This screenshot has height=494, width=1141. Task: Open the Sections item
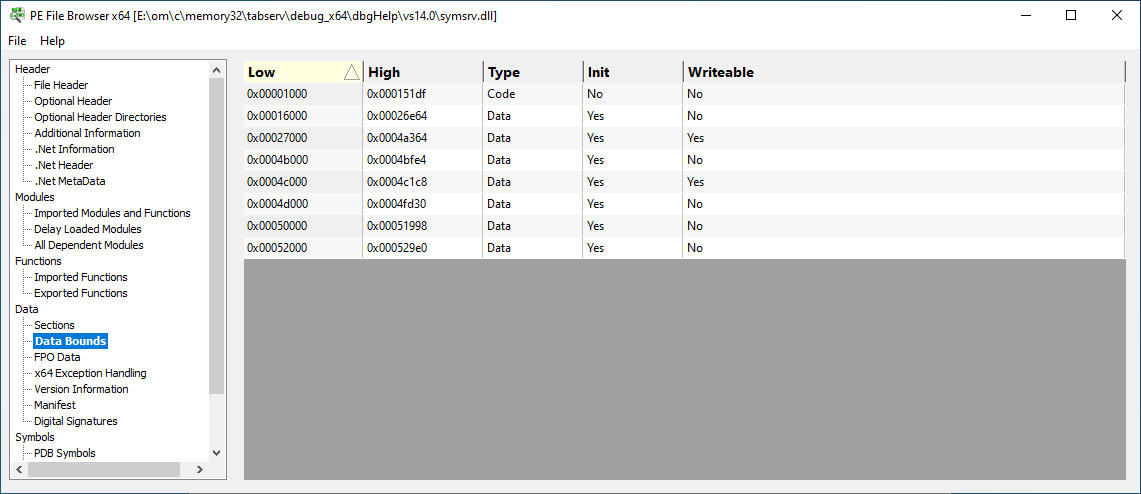coord(54,325)
